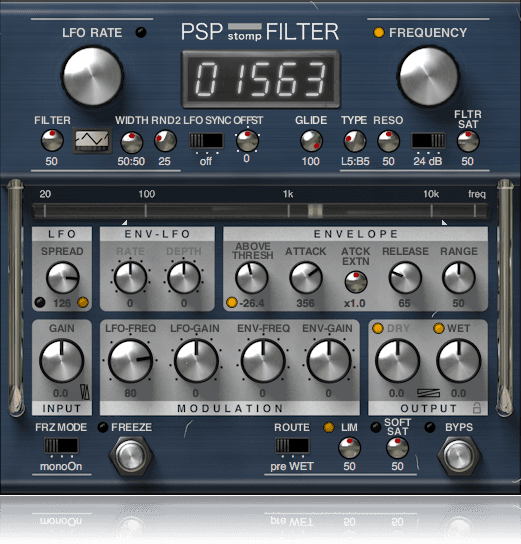Viewport: 521px width, 544px height.
Task: Click the 'monoOn' freeze mode value
Action: (x=61, y=466)
